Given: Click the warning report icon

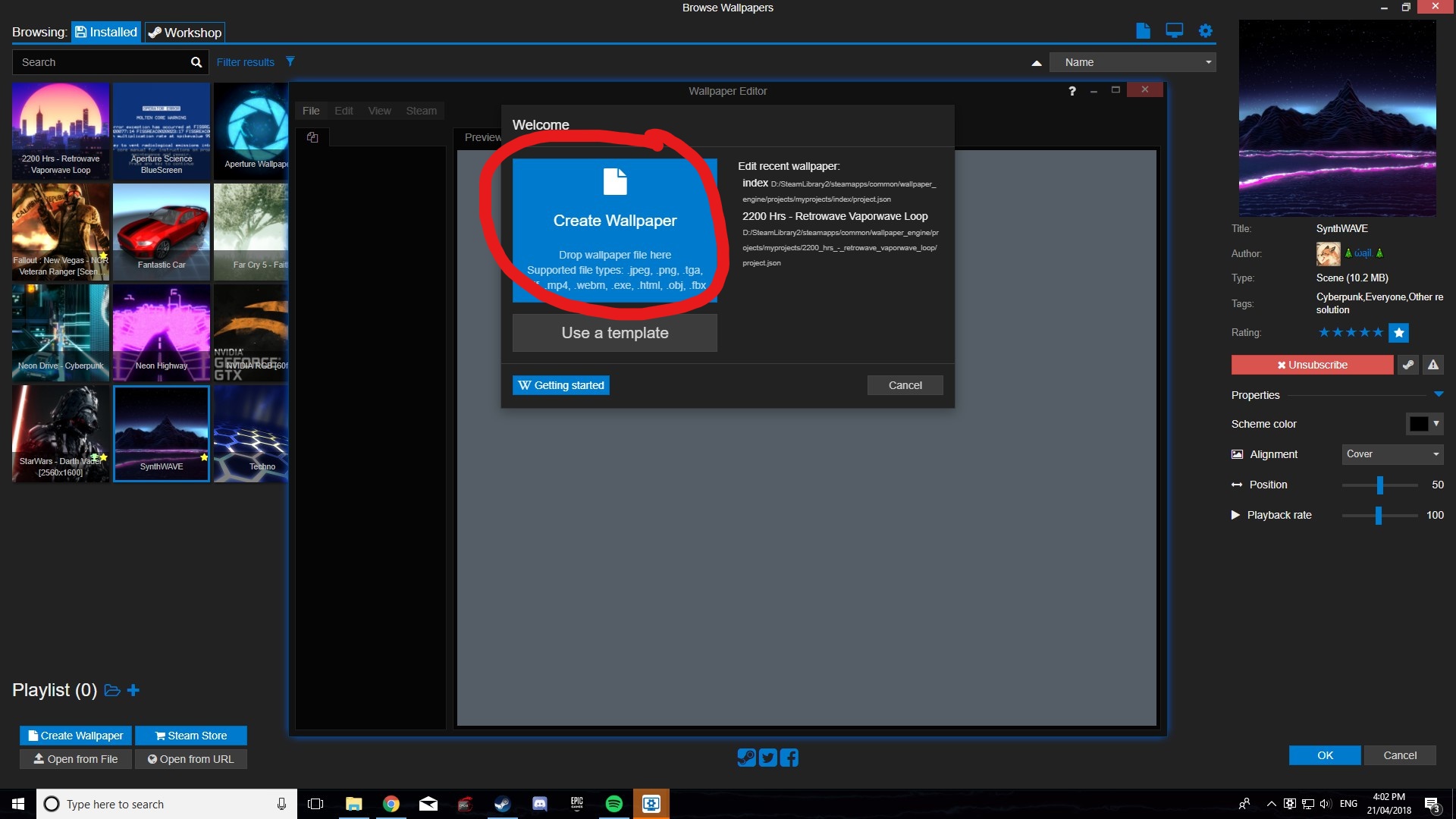Looking at the screenshot, I should 1432,365.
